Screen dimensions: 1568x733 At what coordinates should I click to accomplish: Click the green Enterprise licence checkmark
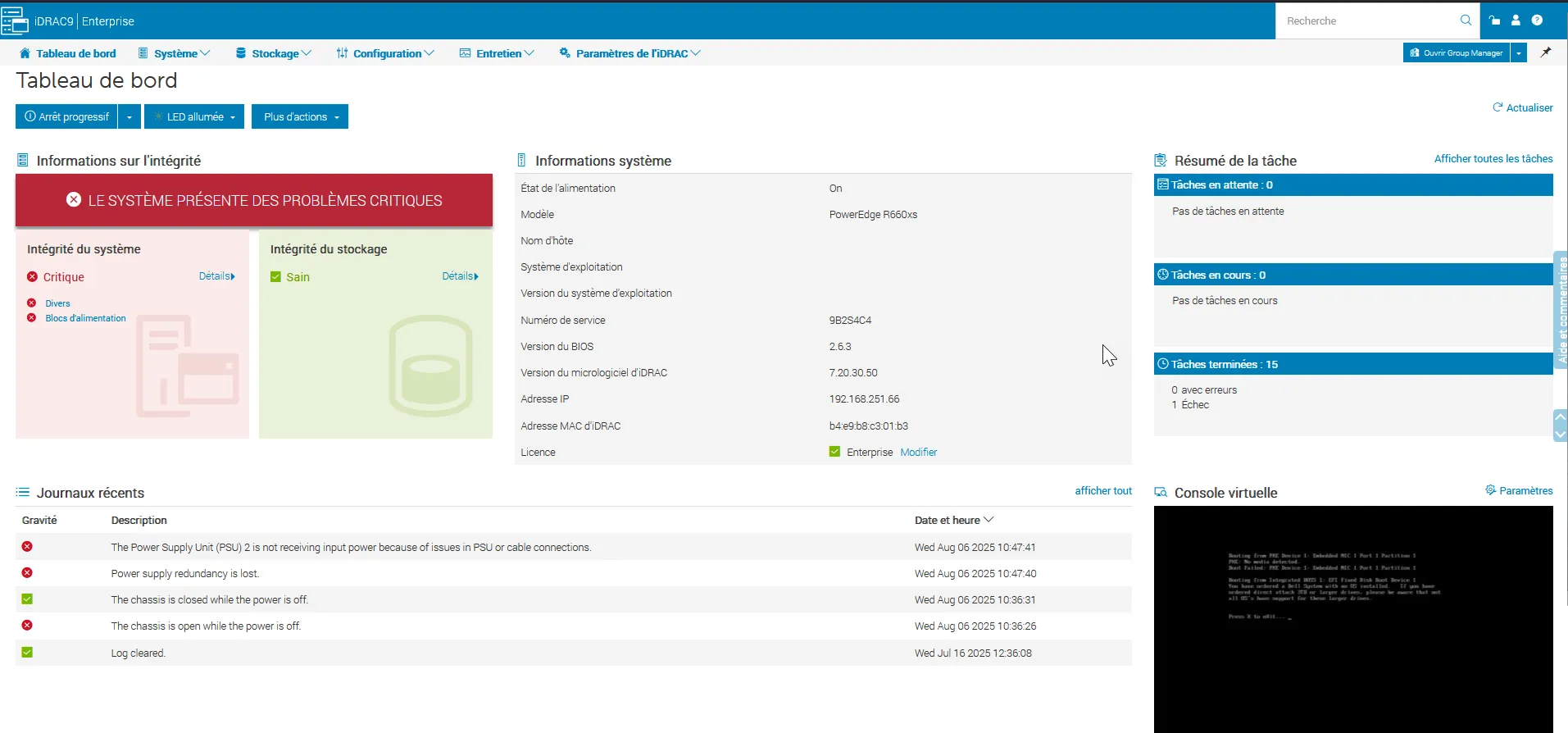click(834, 452)
